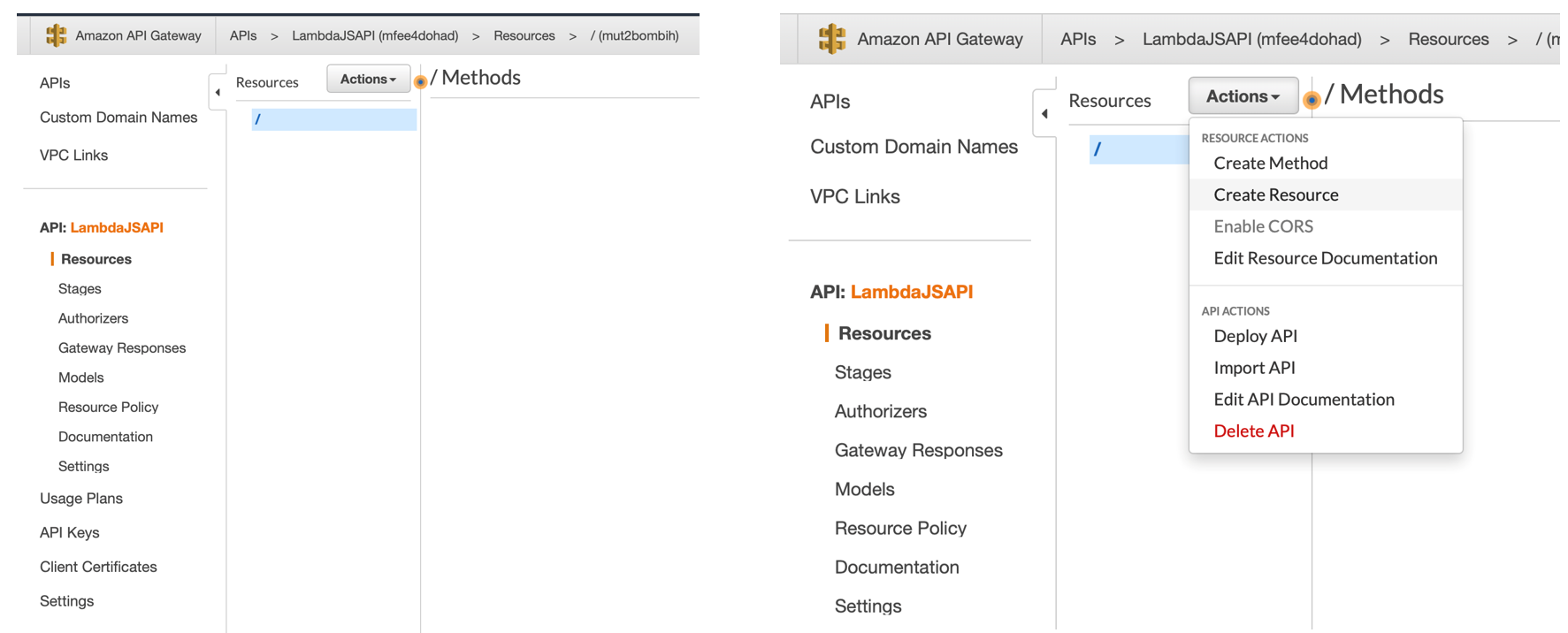Open Settings in right sidebar
Viewport: 1568px width, 633px height.
tap(868, 606)
